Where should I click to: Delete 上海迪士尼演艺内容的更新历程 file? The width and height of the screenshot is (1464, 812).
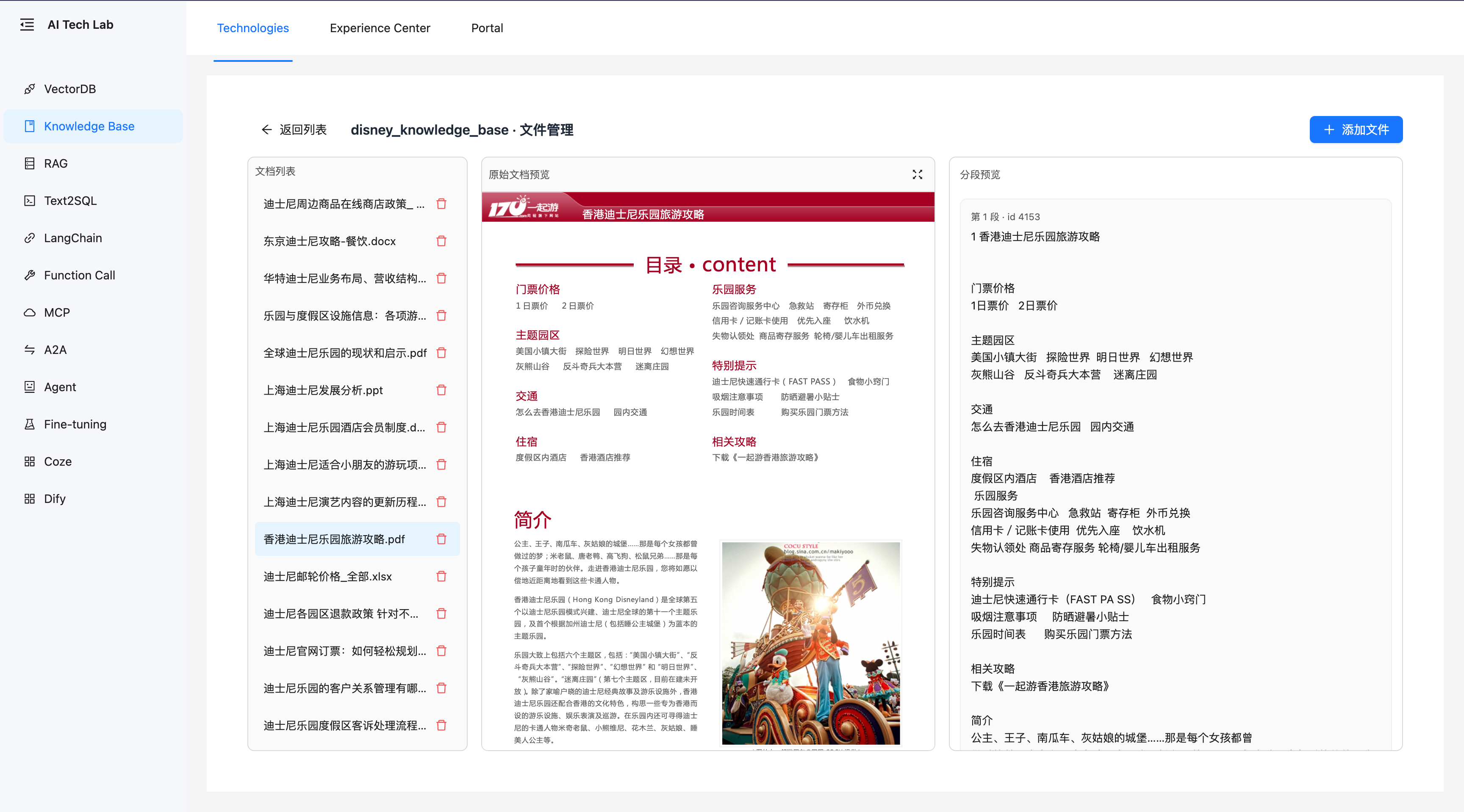click(x=441, y=502)
